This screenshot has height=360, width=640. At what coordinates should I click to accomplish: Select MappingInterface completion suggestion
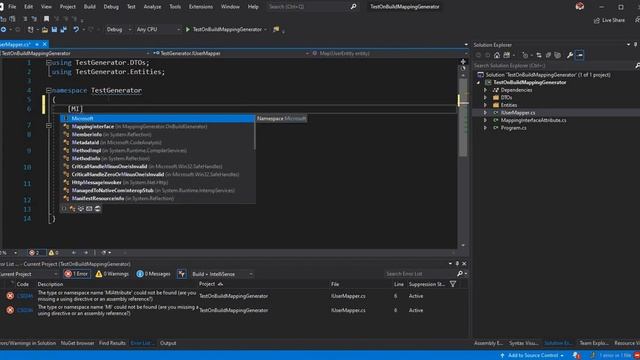pyautogui.click(x=157, y=127)
